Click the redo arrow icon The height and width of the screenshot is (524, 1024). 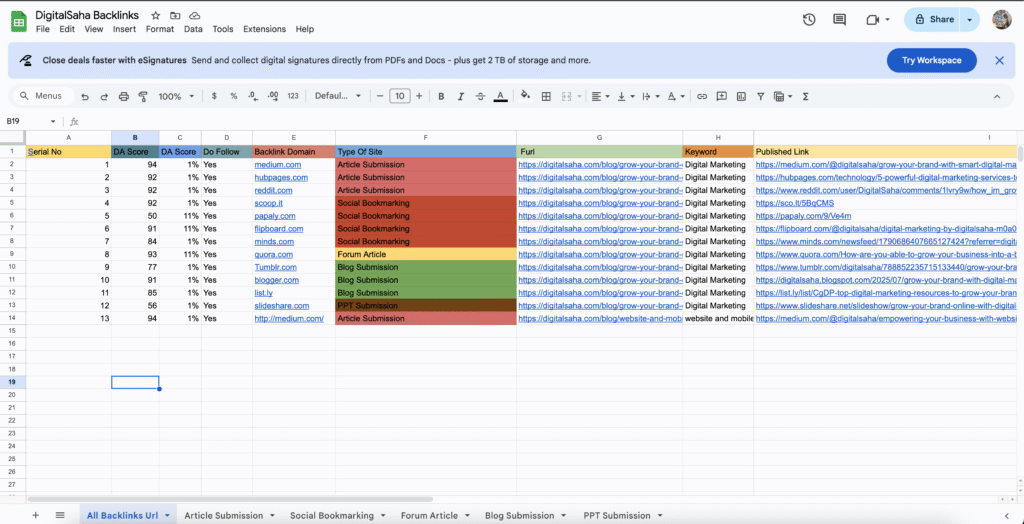click(104, 96)
